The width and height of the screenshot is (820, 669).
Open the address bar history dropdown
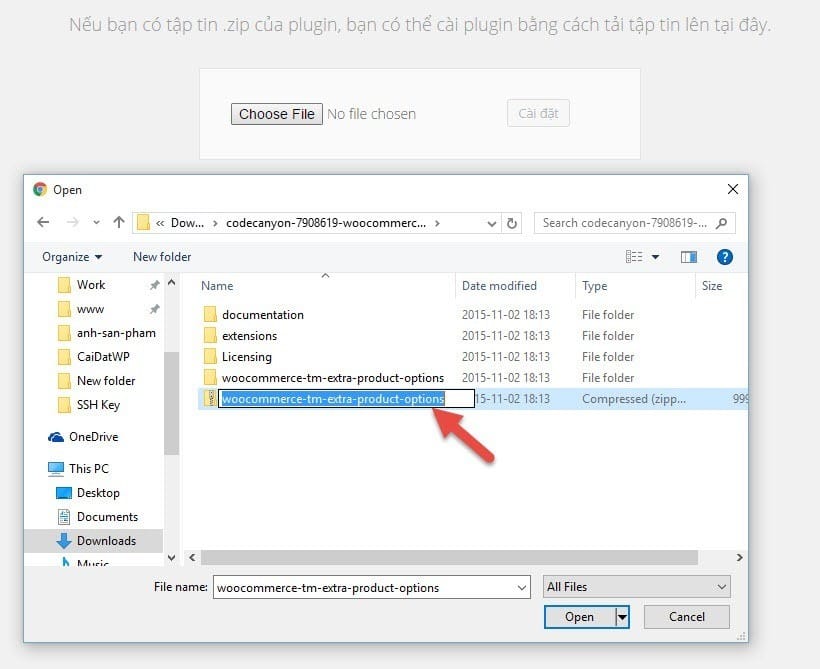[492, 223]
